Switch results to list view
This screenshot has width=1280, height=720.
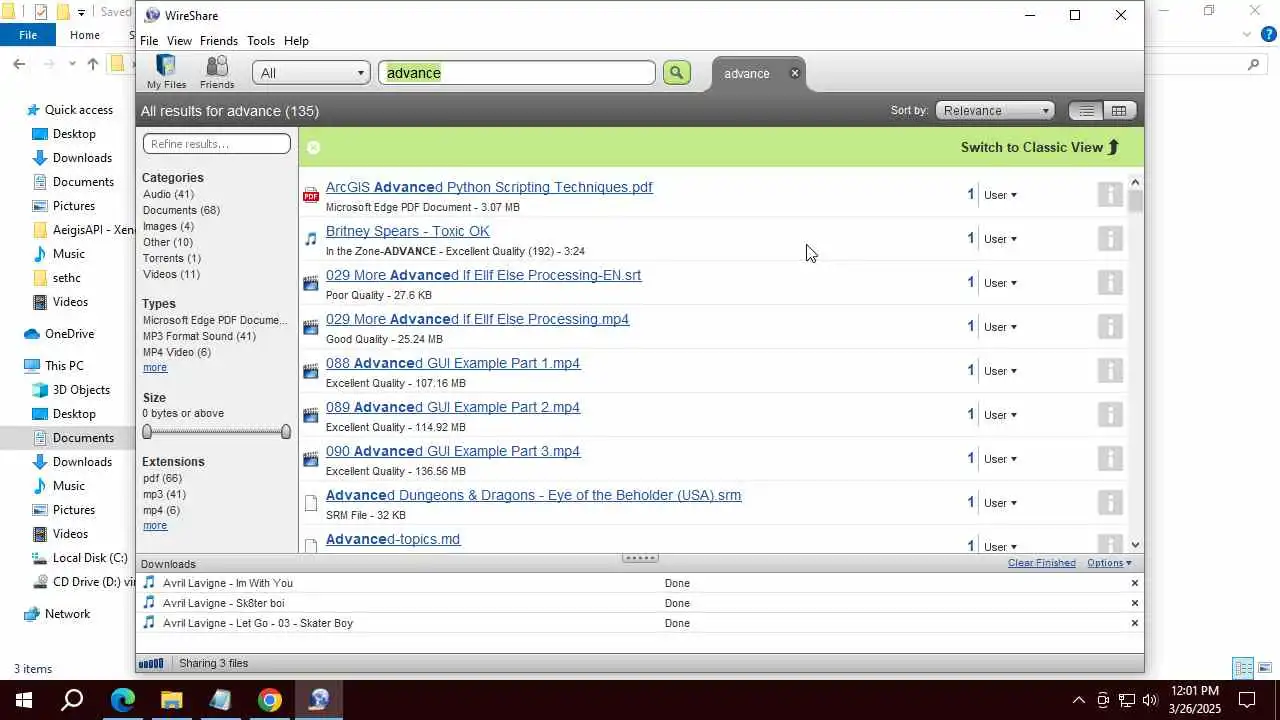point(1085,110)
